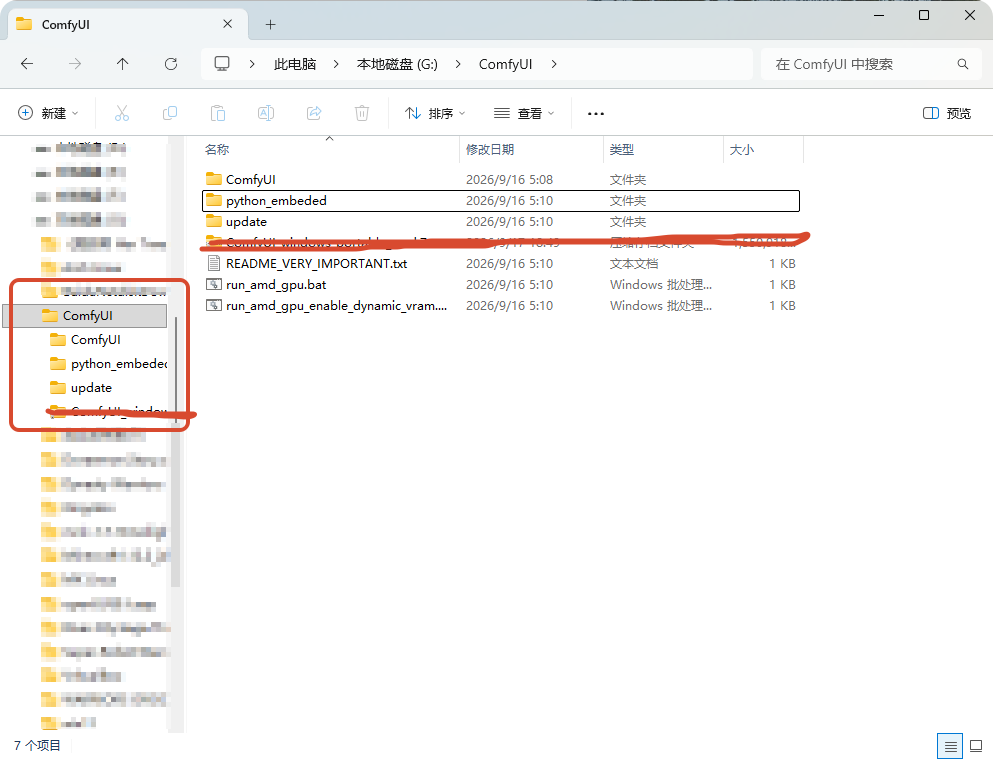This screenshot has height=759, width=993.
Task: Select the ComfyUI tab title
Action: coord(66,25)
